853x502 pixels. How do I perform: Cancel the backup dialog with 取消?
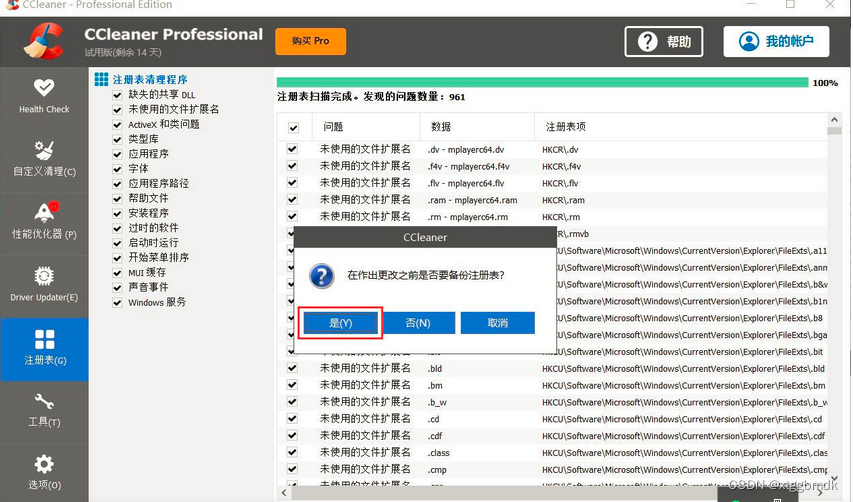tap(497, 323)
